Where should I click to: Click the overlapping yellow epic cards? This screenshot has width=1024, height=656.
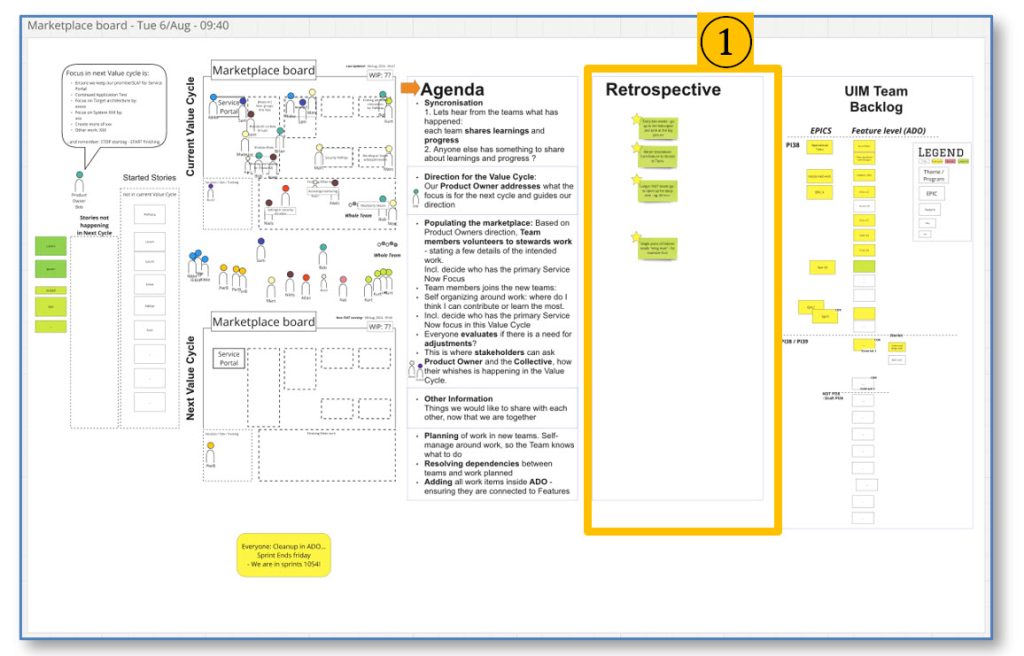[818, 312]
